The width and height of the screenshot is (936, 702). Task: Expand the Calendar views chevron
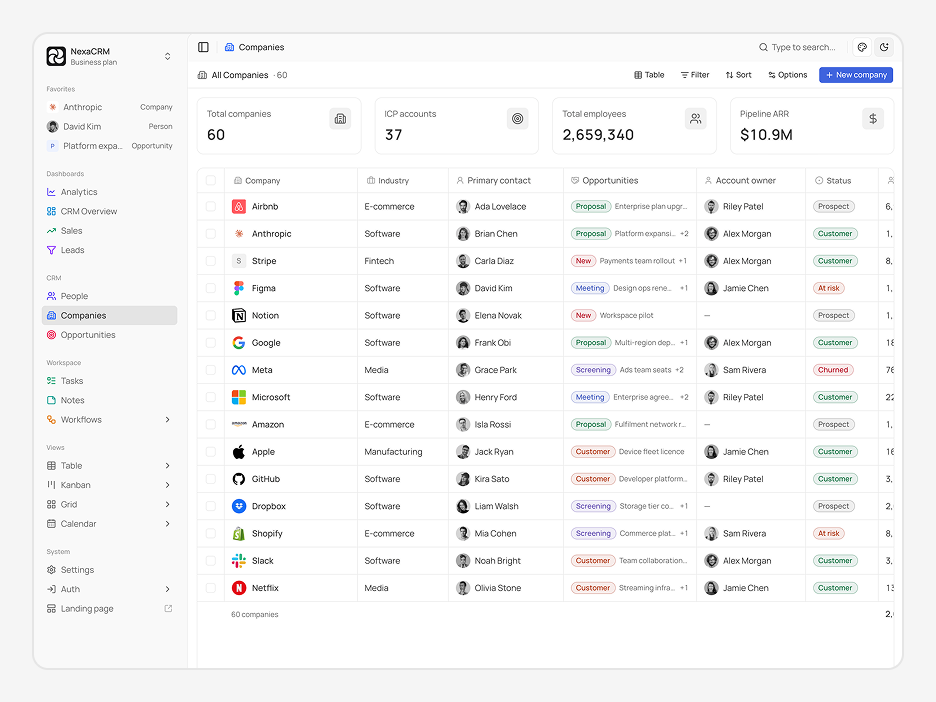point(168,524)
